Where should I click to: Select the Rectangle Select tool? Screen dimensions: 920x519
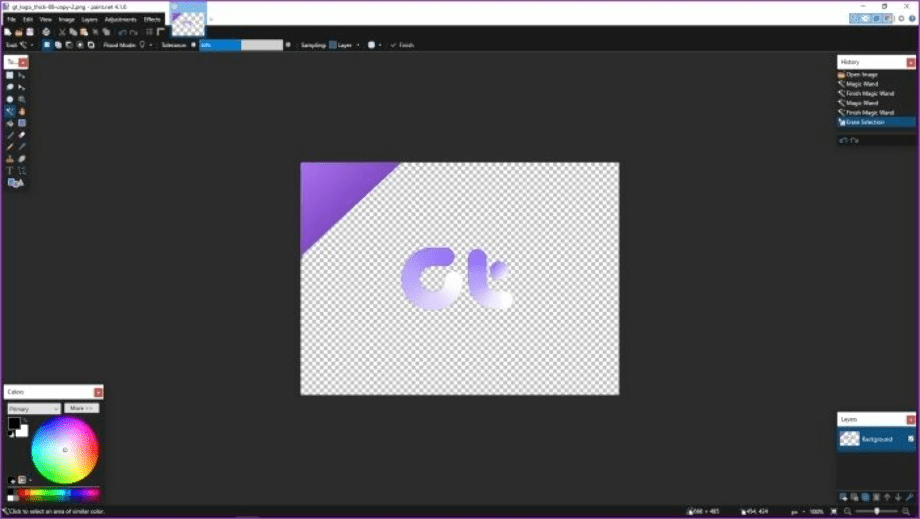click(x=9, y=75)
